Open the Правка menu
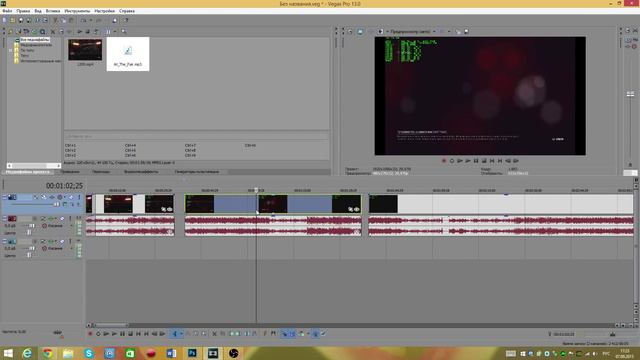Viewport: 640px width, 360px height. pyautogui.click(x=23, y=11)
